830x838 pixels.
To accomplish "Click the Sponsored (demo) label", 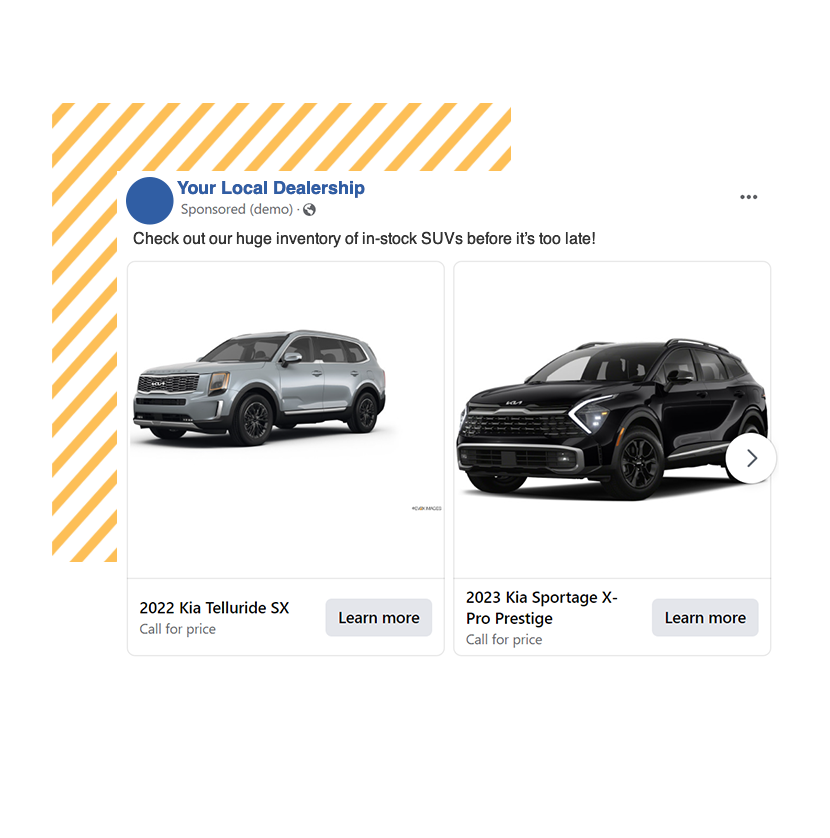I will (237, 209).
